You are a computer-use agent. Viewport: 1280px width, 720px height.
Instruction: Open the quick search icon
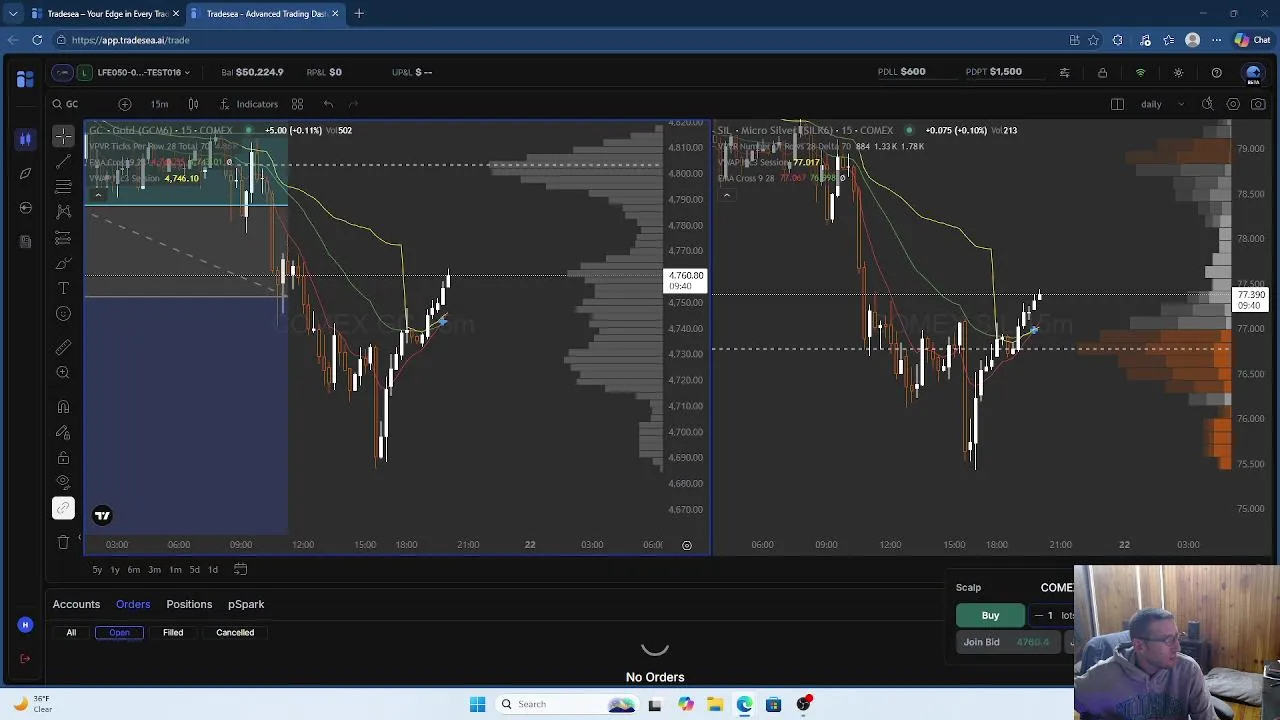1207,104
